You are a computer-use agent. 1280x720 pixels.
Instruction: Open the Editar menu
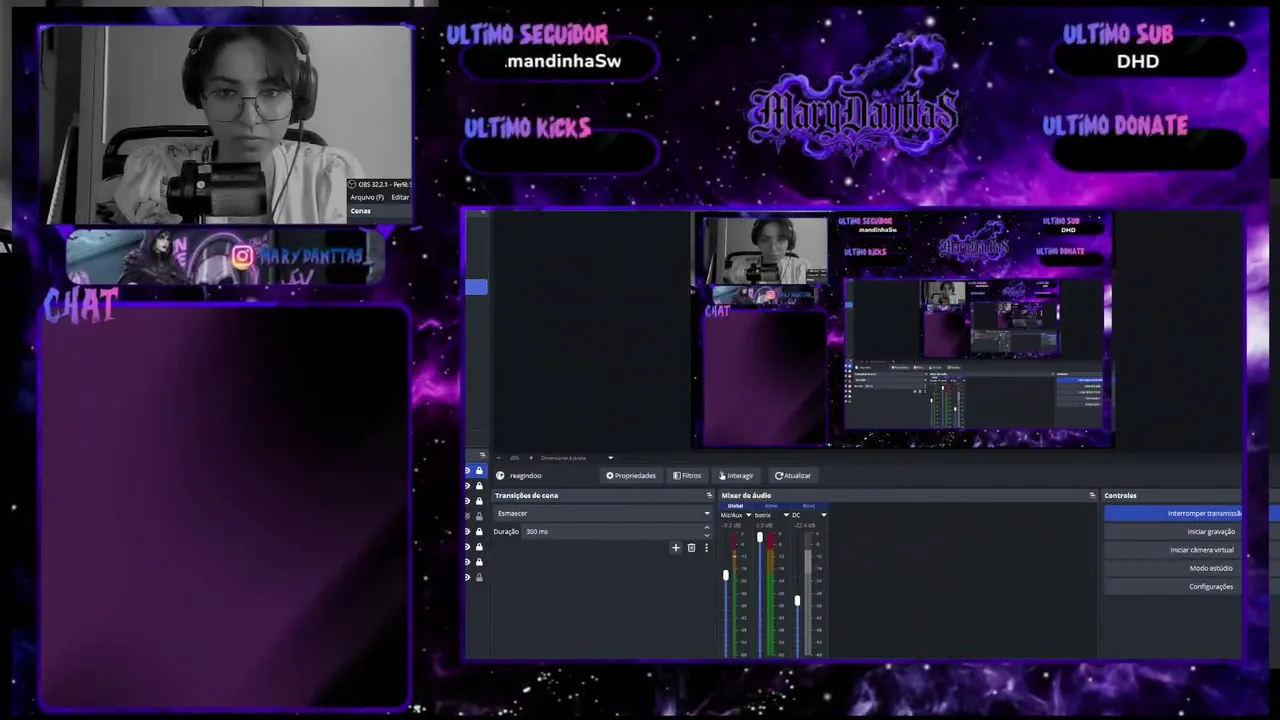coord(400,197)
